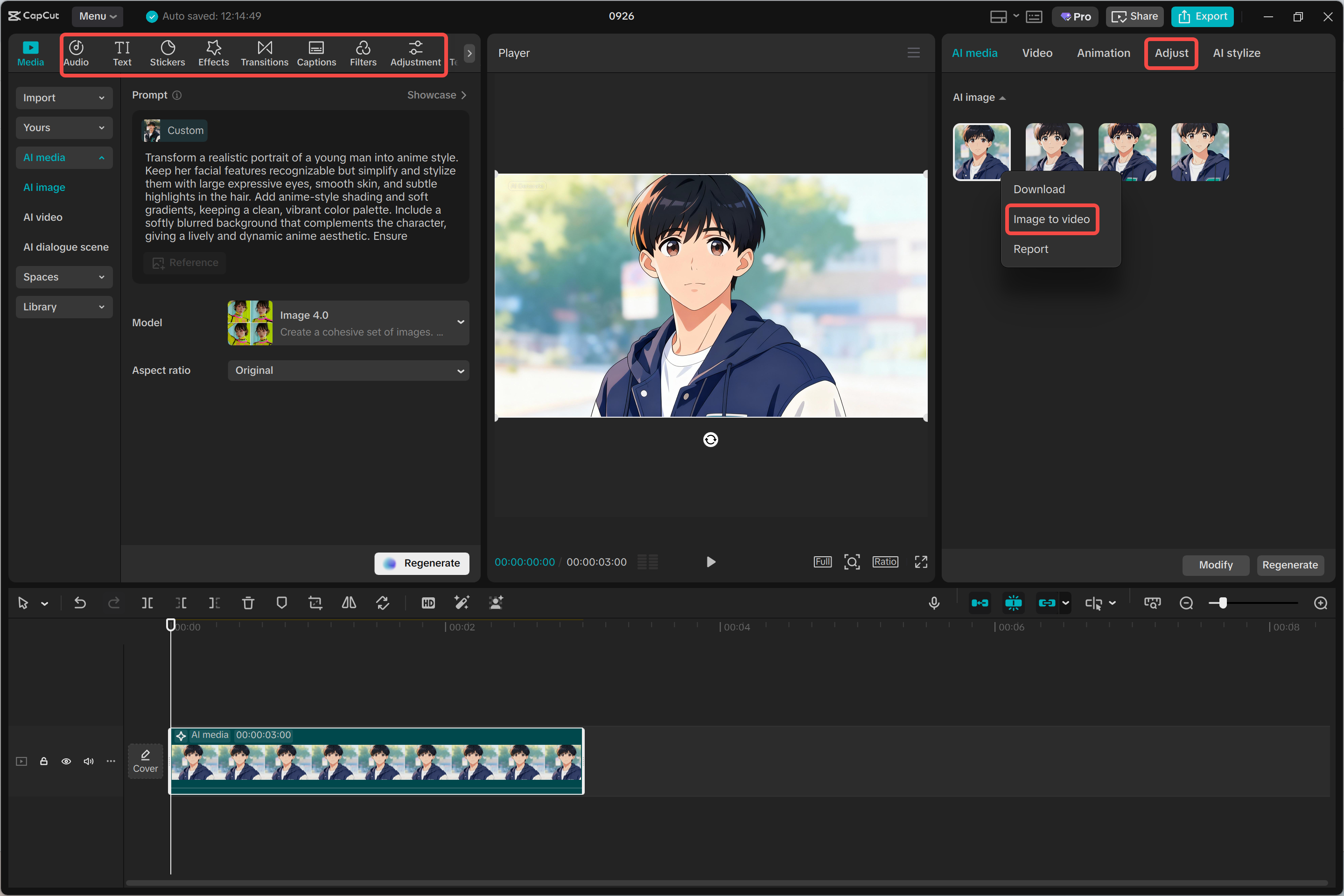Mute the track audio speaker icon
The image size is (1344, 896).
point(89,761)
